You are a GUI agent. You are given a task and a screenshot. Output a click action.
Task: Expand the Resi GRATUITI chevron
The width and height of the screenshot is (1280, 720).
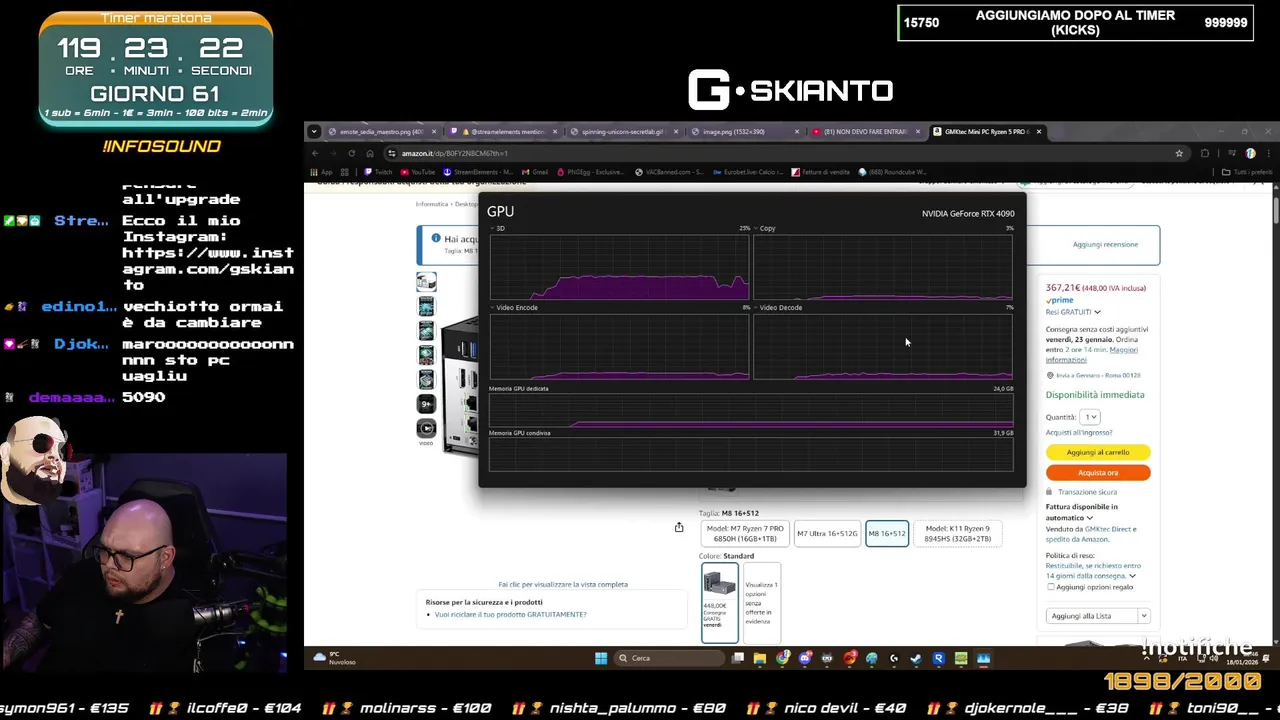[x=1097, y=312]
